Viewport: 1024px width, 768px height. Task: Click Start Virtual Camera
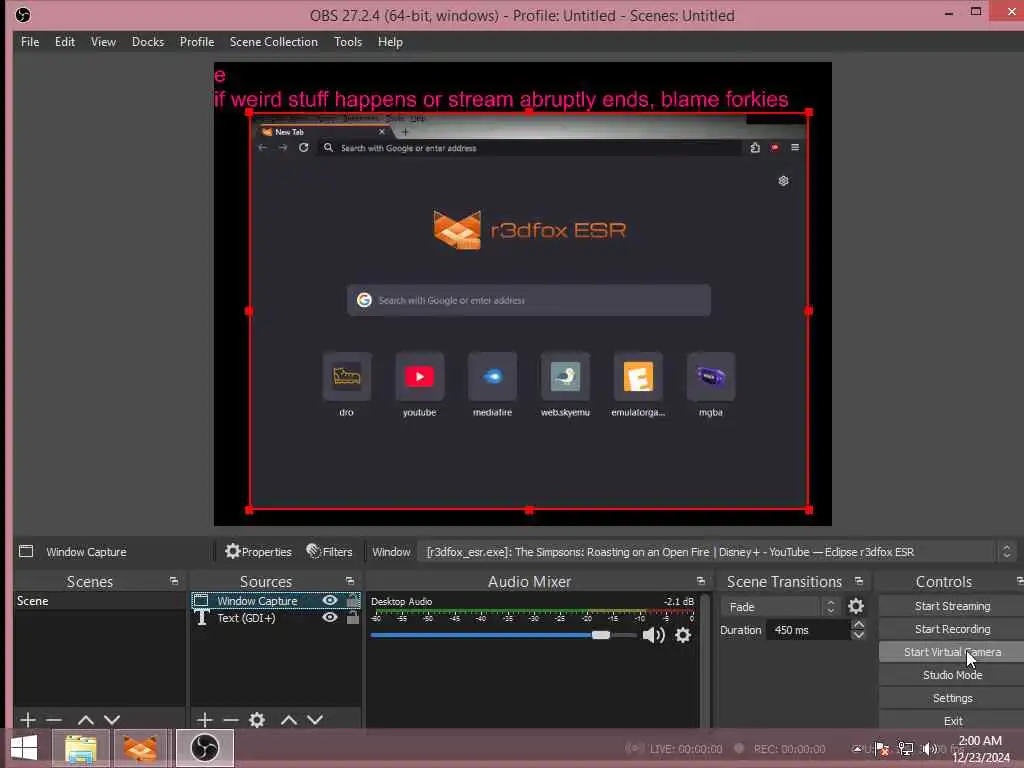[x=952, y=652]
